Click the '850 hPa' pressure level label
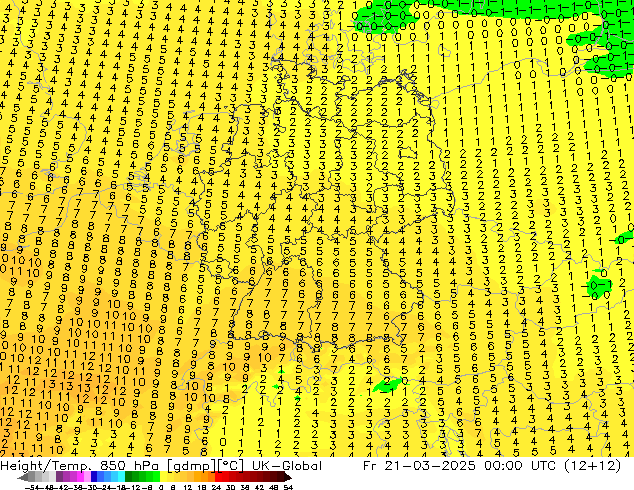The width and height of the screenshot is (634, 490). point(129,466)
